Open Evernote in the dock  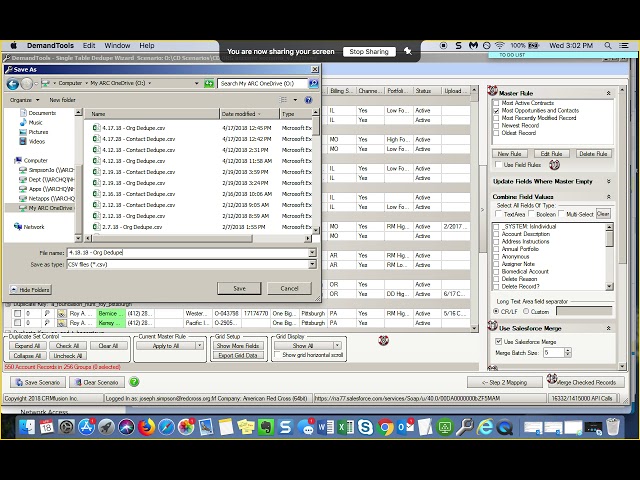[266, 427]
